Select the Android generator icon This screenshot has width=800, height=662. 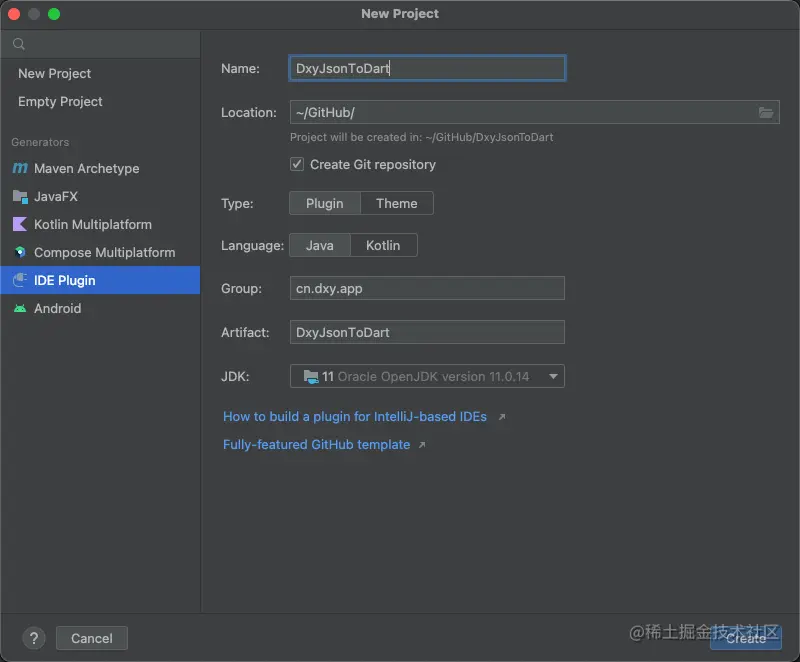(20, 308)
